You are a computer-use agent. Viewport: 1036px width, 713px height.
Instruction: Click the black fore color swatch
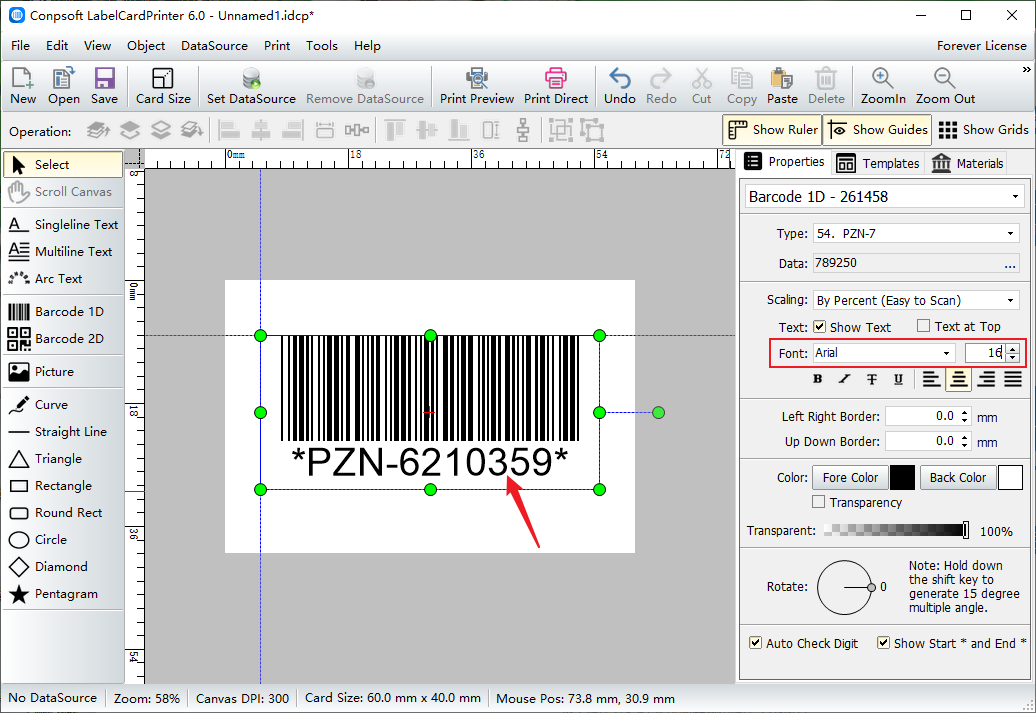[x=903, y=478]
